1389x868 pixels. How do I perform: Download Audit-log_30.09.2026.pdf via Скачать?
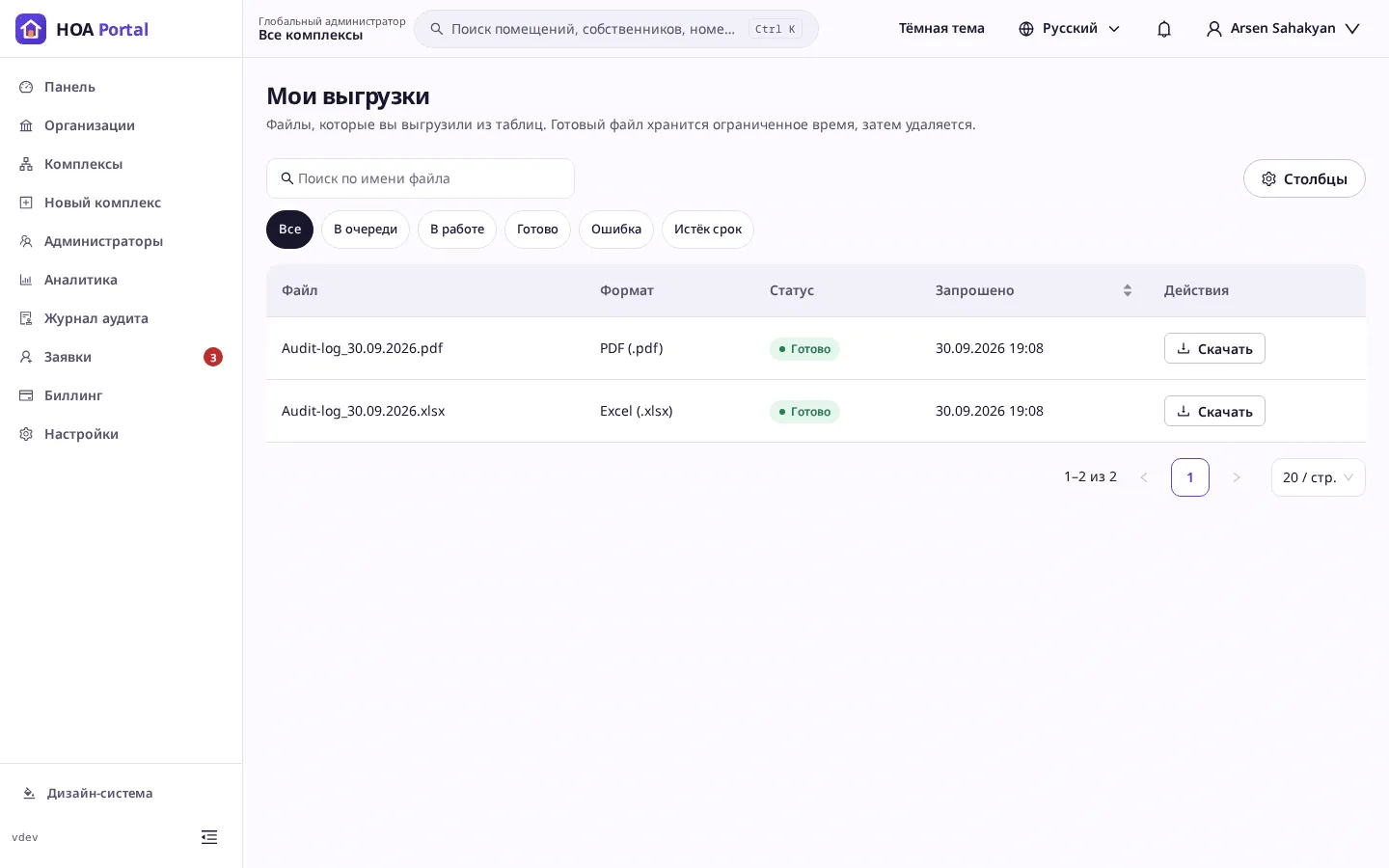tap(1214, 348)
